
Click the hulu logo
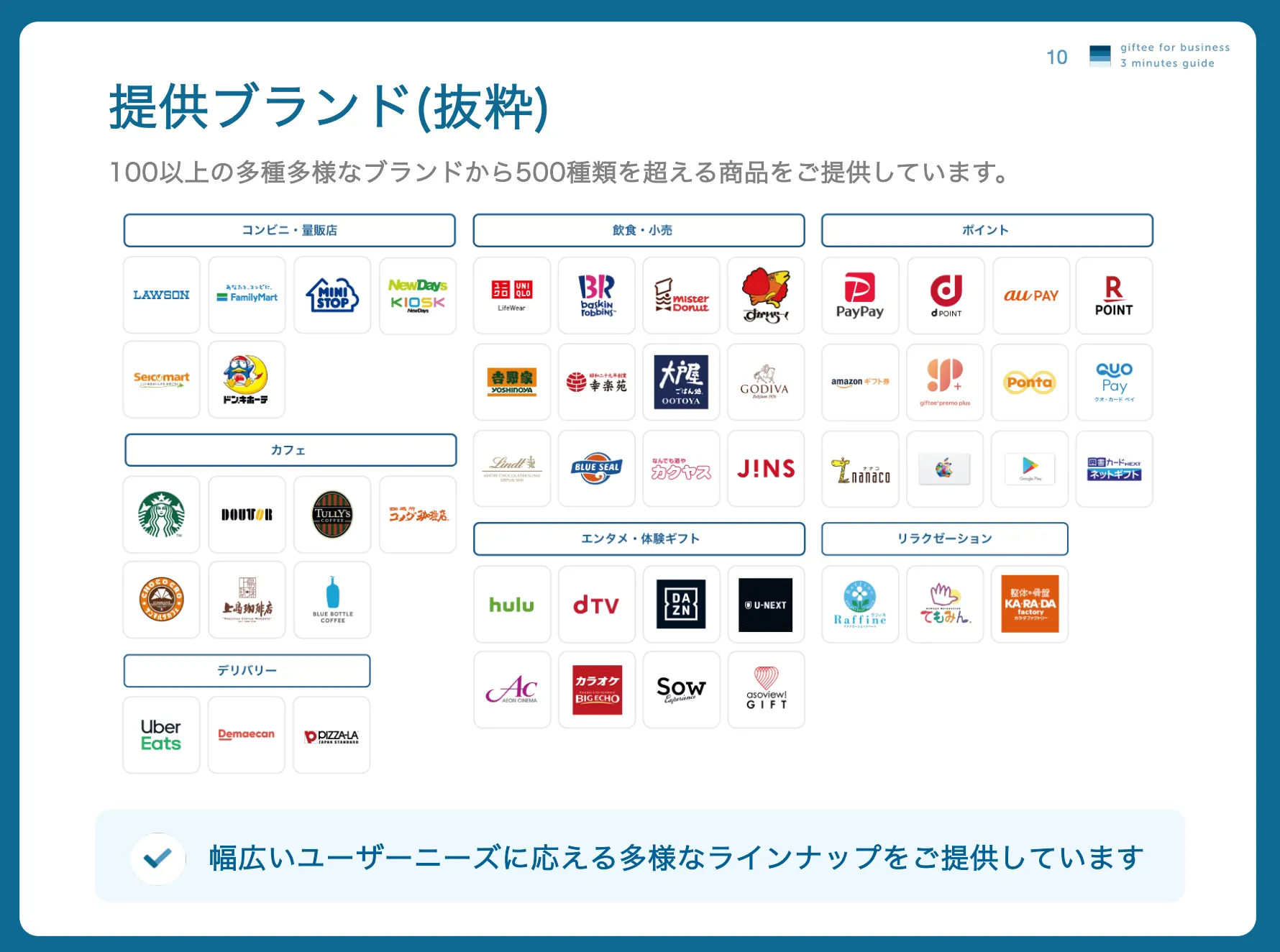tap(512, 605)
